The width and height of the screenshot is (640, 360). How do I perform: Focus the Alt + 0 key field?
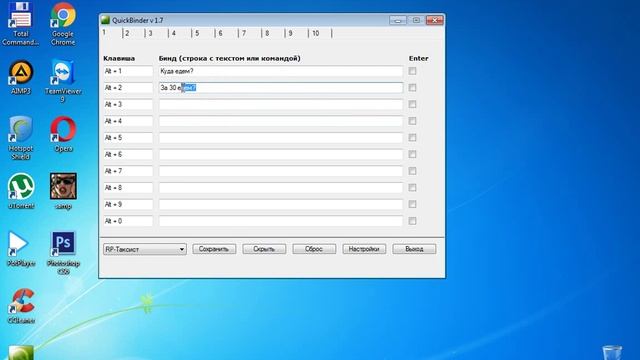128,221
